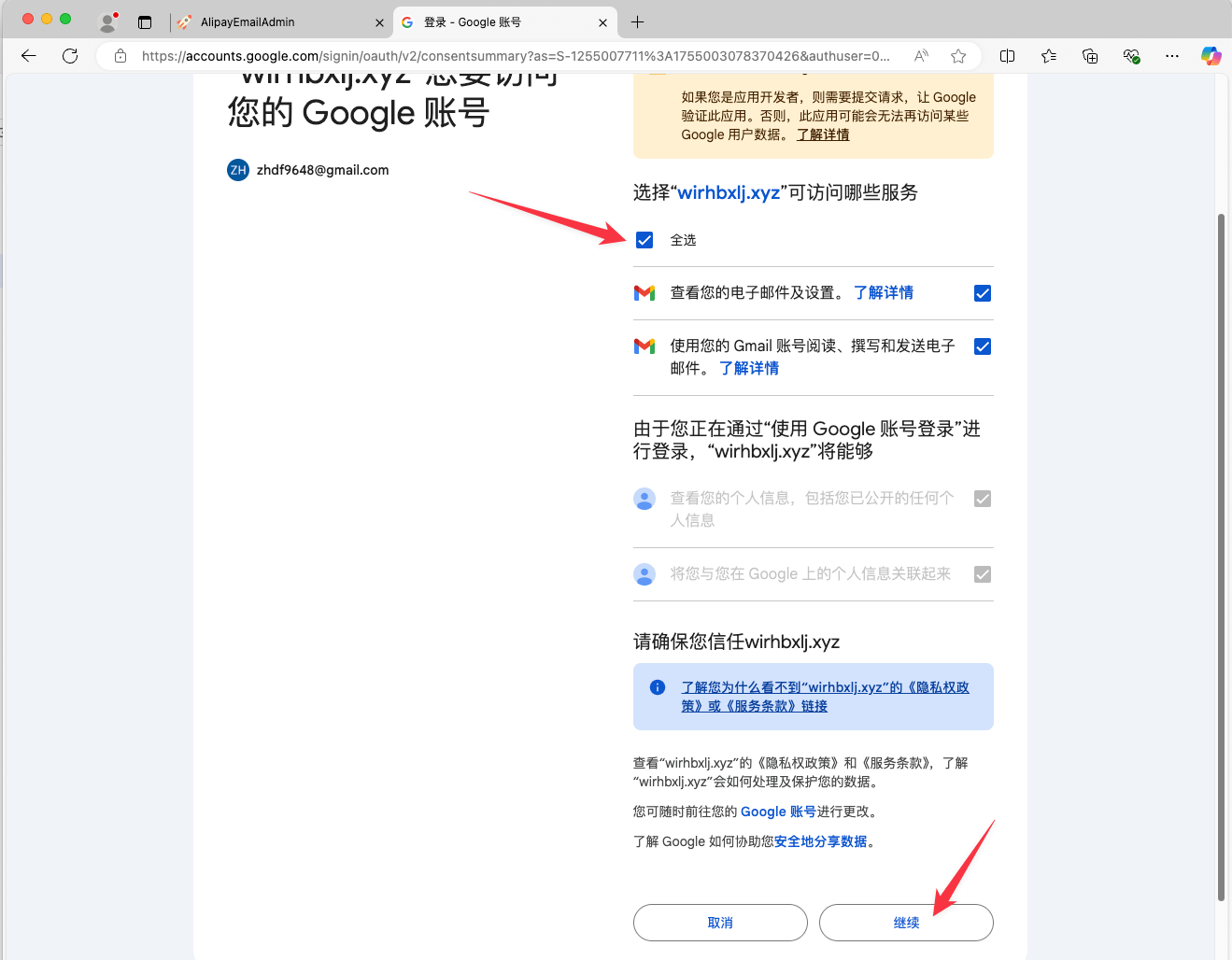This screenshot has height=960, width=1232.
Task: Click the page vertical scrollbar thumb
Action: pyautogui.click(x=1221, y=557)
